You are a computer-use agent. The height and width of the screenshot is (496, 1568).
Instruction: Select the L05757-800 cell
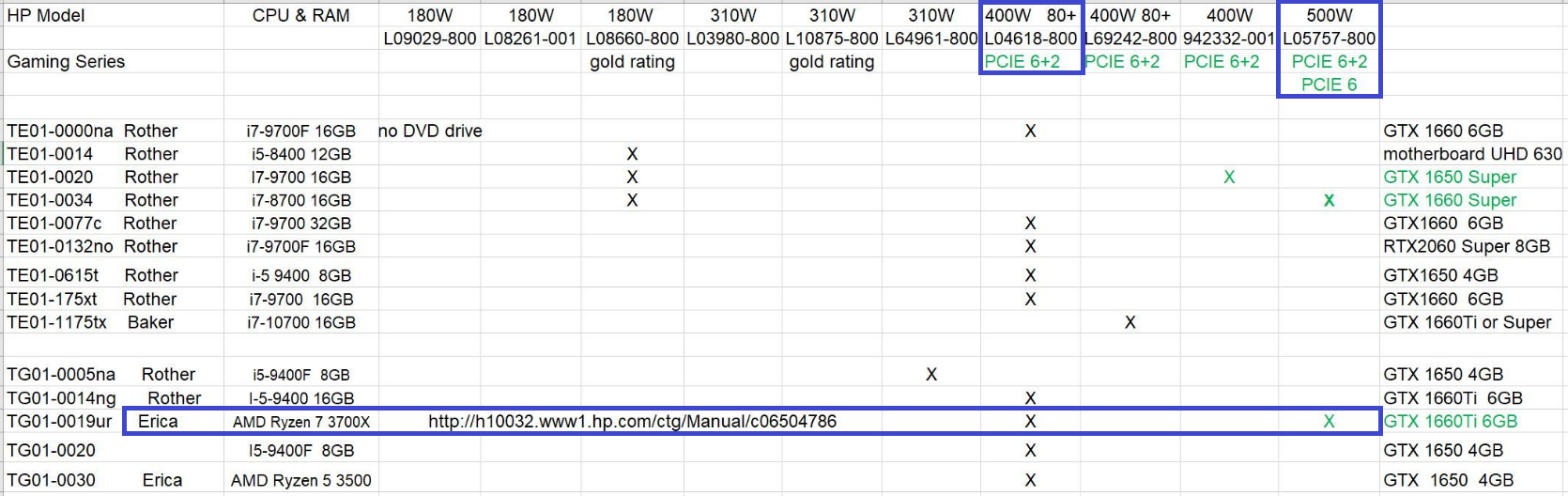(x=1329, y=39)
